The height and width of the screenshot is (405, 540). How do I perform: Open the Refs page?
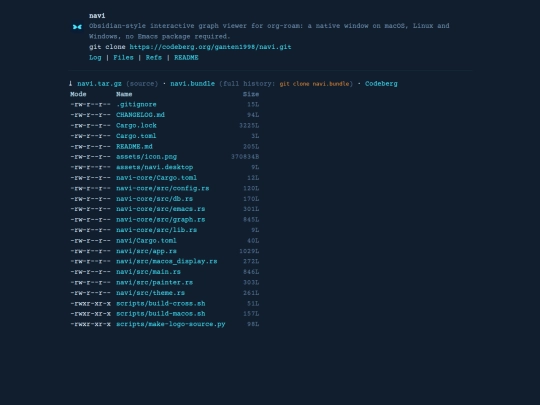tap(154, 58)
